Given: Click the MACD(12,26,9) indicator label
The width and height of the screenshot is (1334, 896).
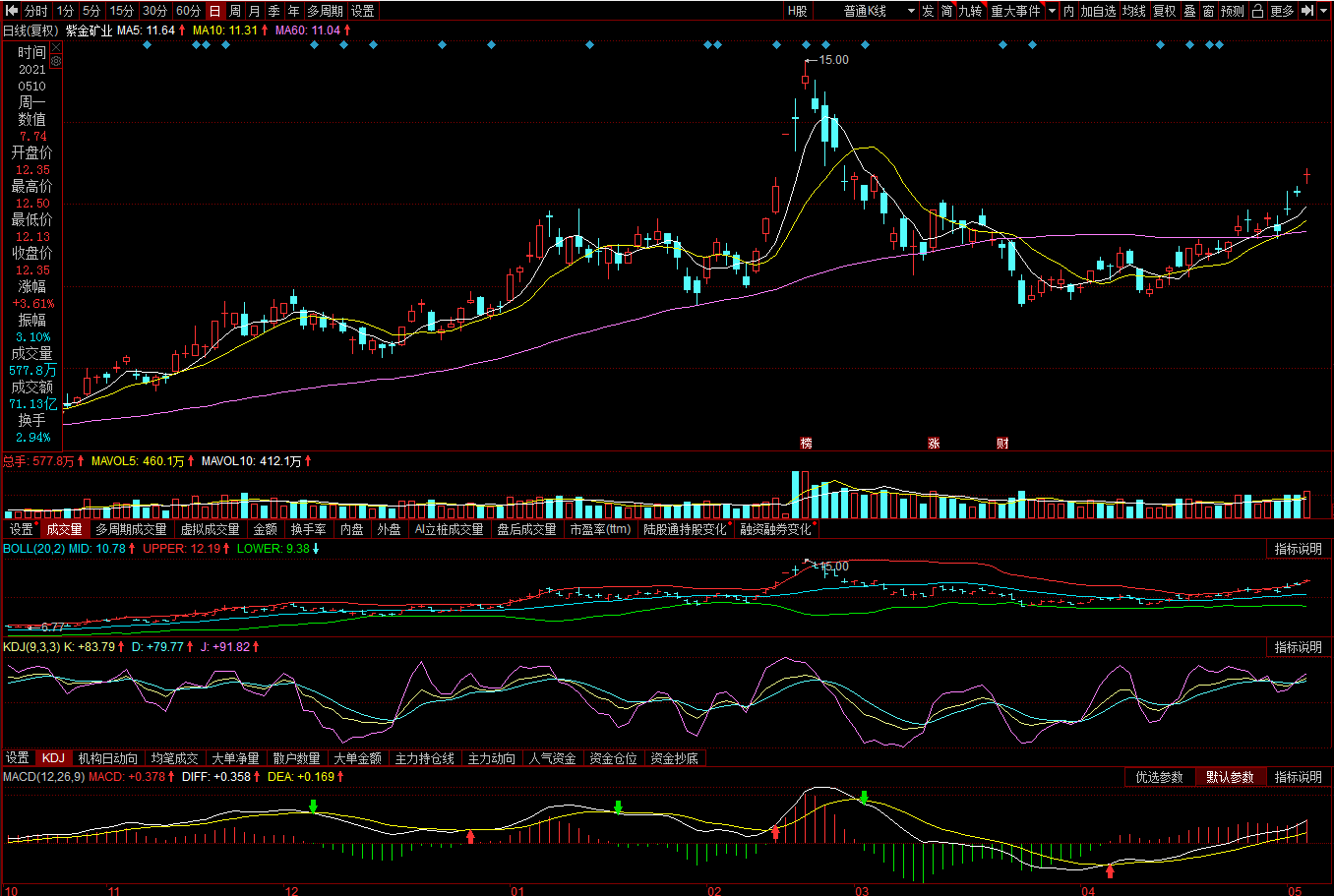Looking at the screenshot, I should pos(43,777).
